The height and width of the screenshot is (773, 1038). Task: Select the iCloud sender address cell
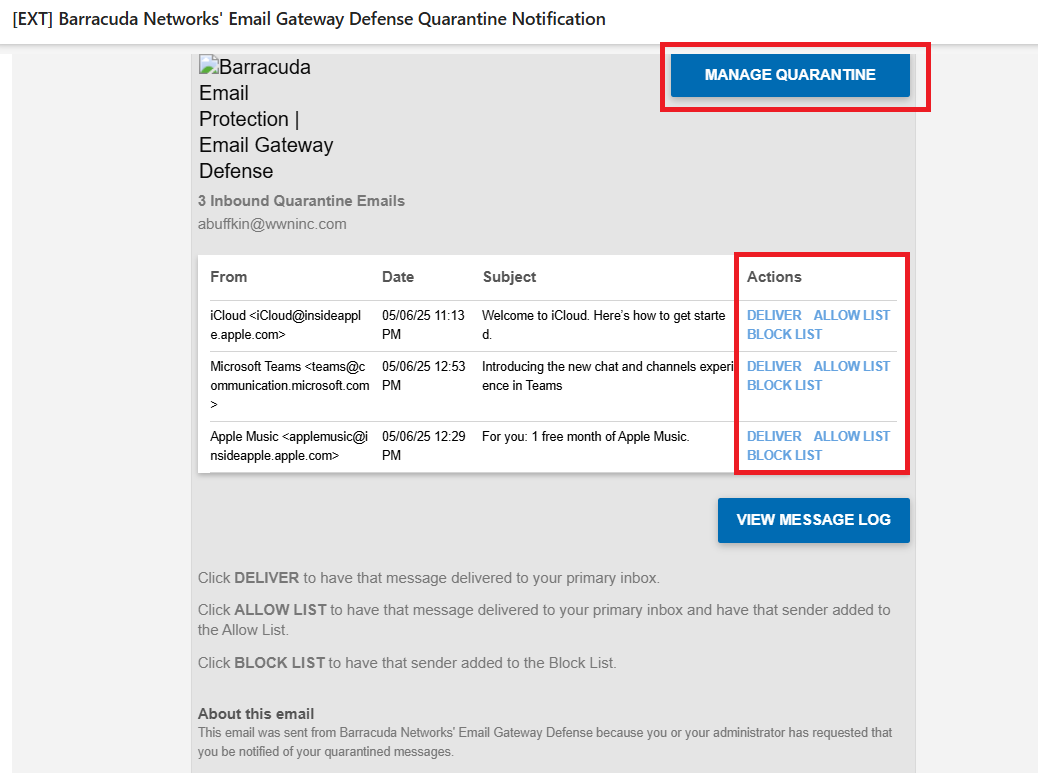click(286, 325)
